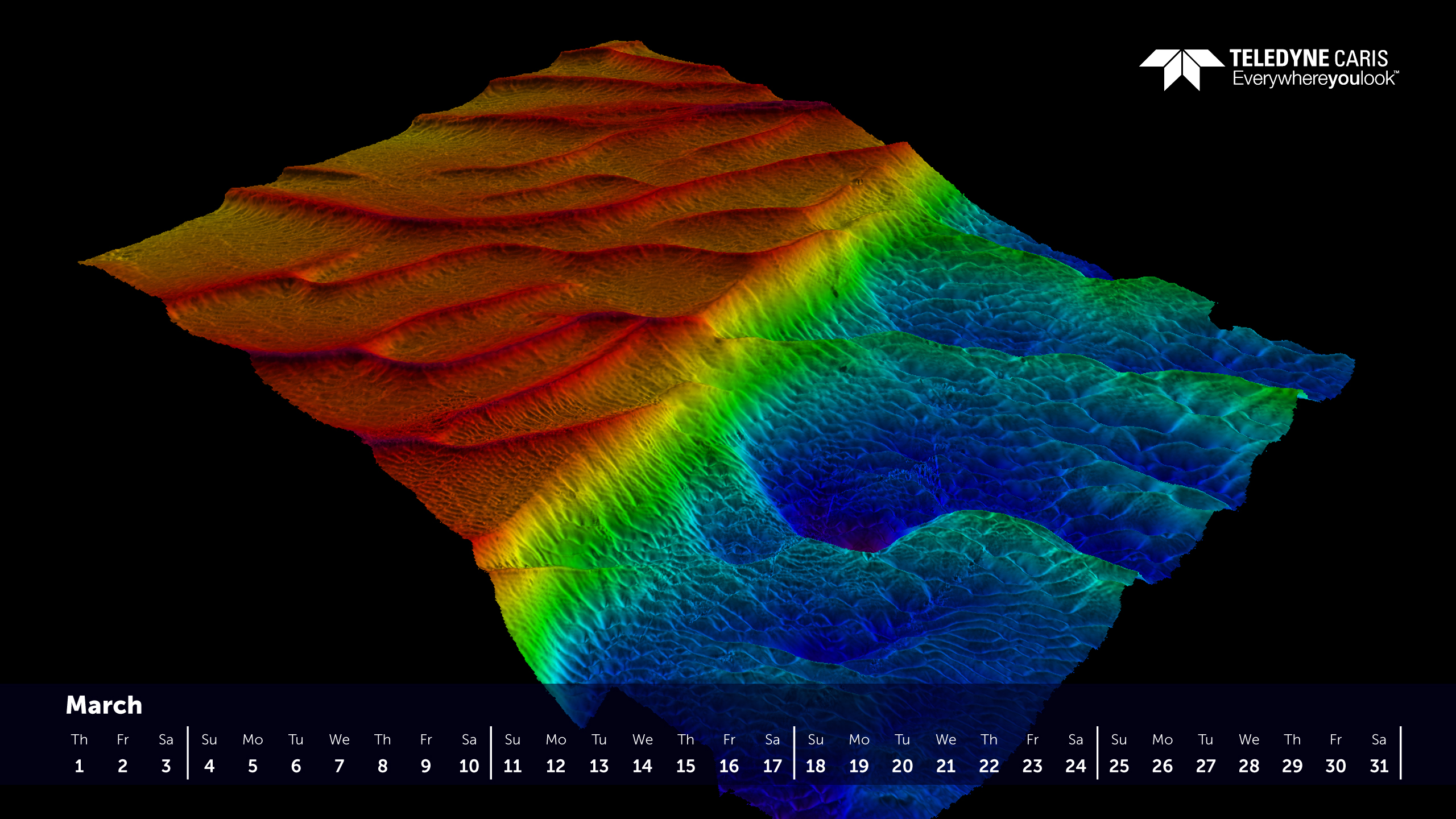This screenshot has width=1456, height=819.
Task: Click the Everywhereyoulook tagline text
Action: coord(1316,78)
